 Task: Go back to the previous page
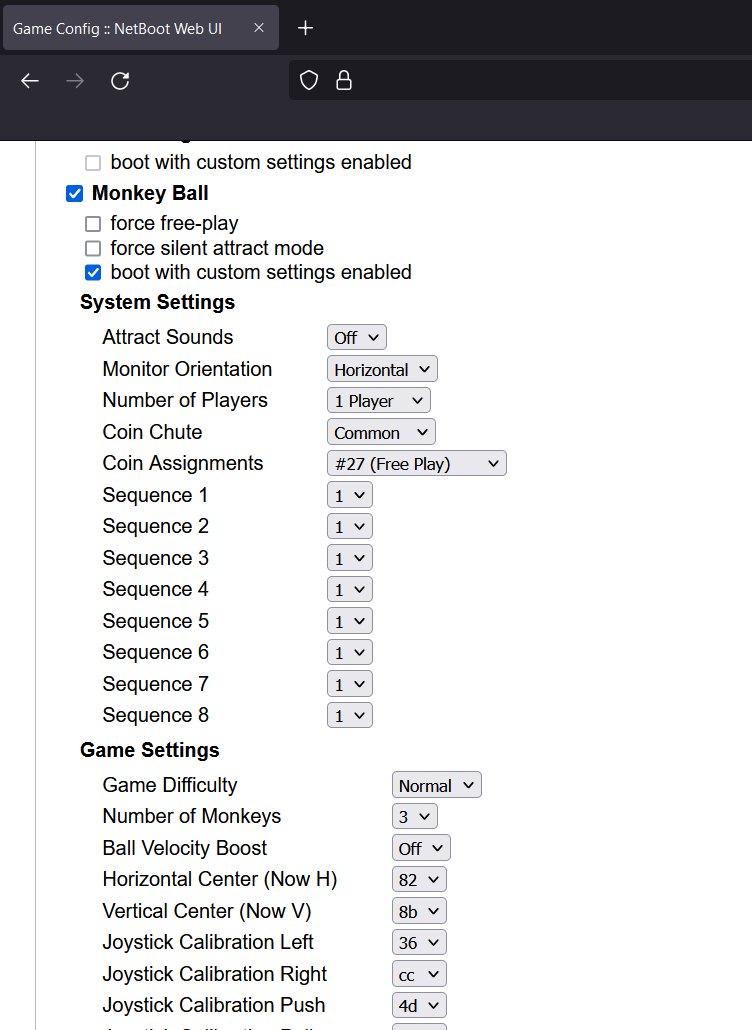click(x=30, y=81)
